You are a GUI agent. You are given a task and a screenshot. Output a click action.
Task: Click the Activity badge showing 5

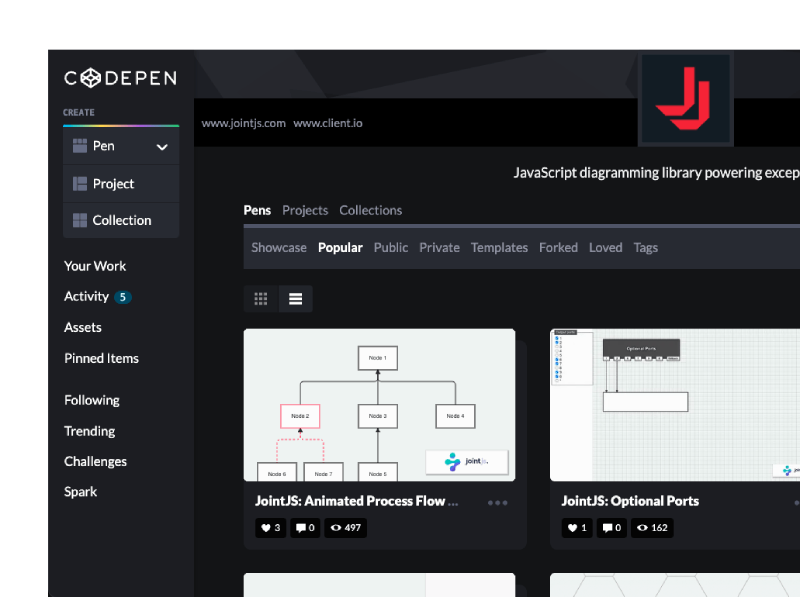(124, 296)
